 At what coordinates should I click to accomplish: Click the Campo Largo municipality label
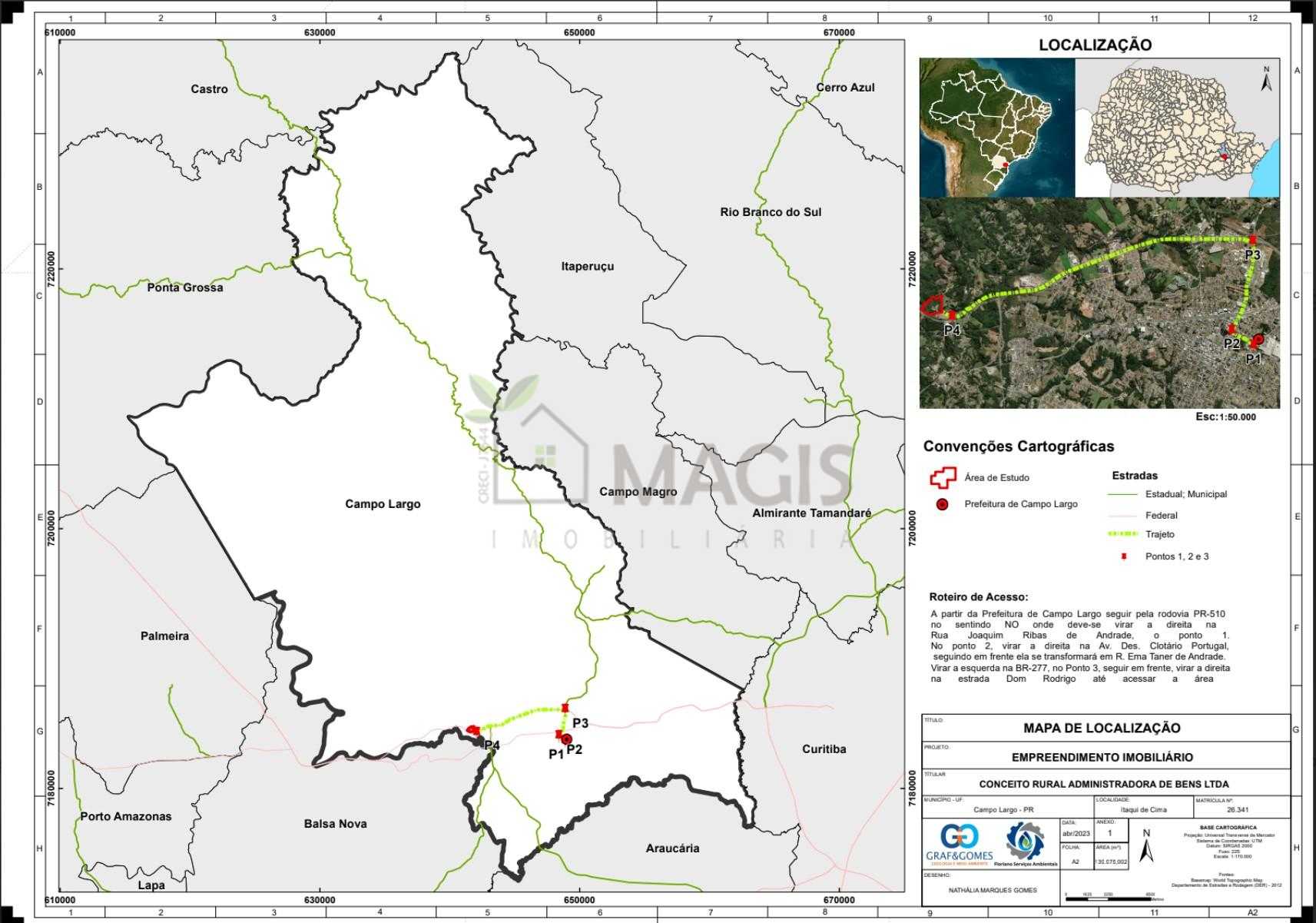[383, 504]
